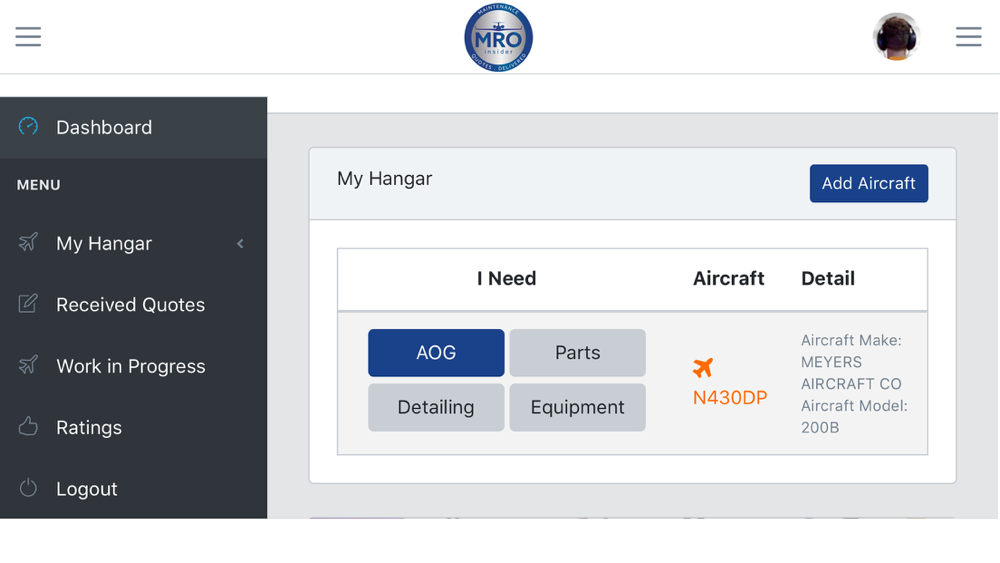
Task: Go to Received Quotes
Action: 133,305
